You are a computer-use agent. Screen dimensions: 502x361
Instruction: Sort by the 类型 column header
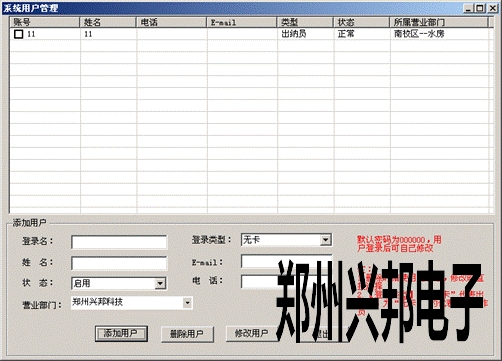305,22
